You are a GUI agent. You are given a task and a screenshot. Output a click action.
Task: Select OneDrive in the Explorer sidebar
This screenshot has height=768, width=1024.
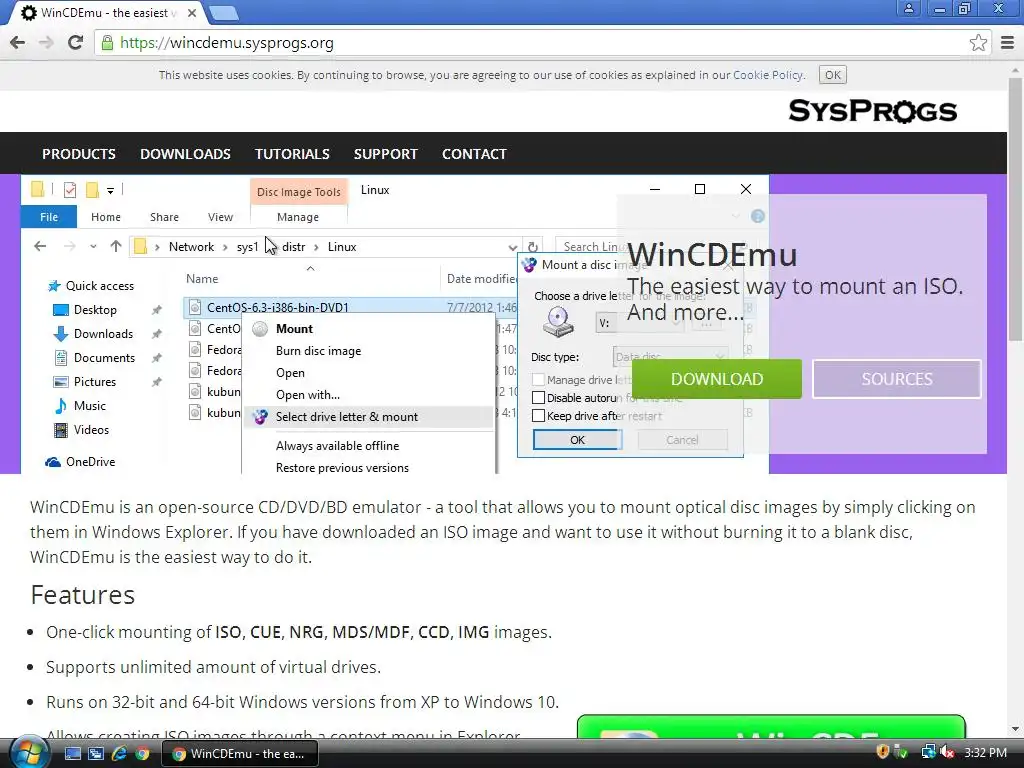80,462
